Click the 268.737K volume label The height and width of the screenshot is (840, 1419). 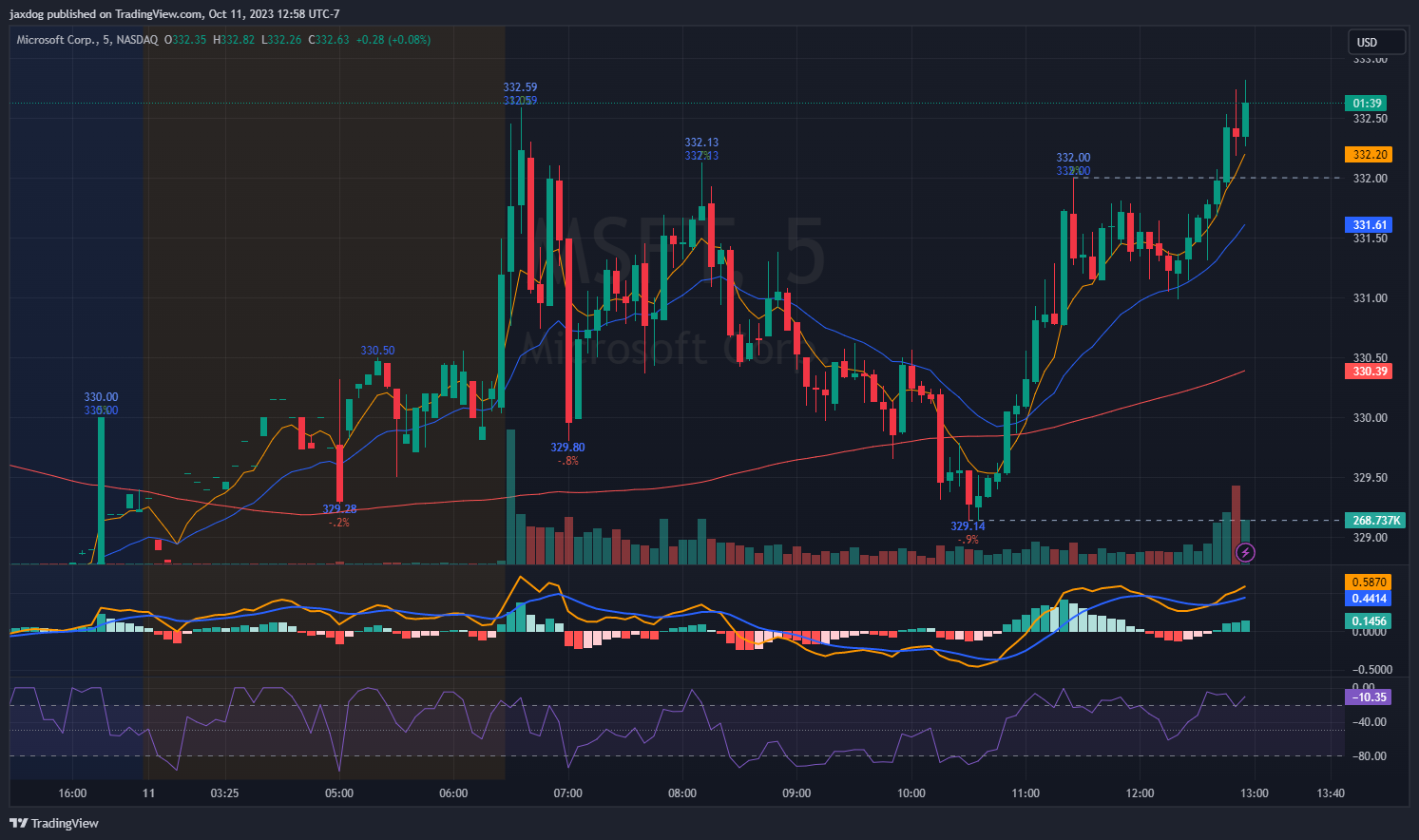(1375, 521)
